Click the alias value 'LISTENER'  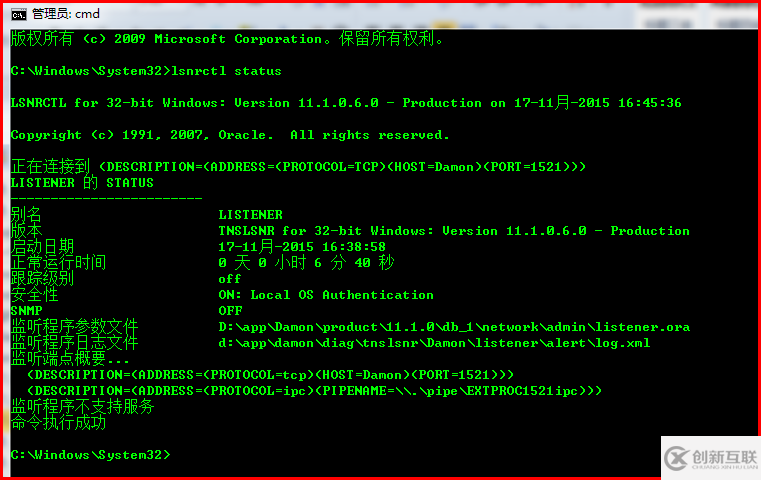[x=250, y=215]
